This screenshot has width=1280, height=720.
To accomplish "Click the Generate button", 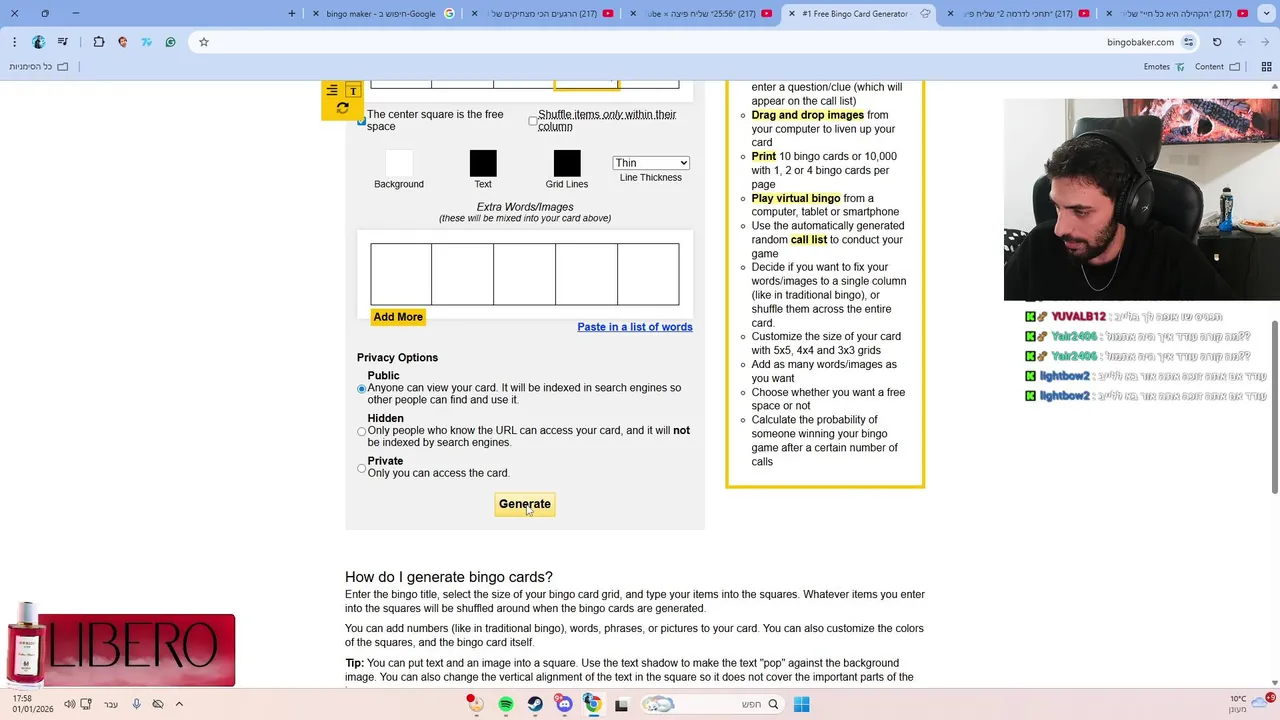I will point(525,504).
